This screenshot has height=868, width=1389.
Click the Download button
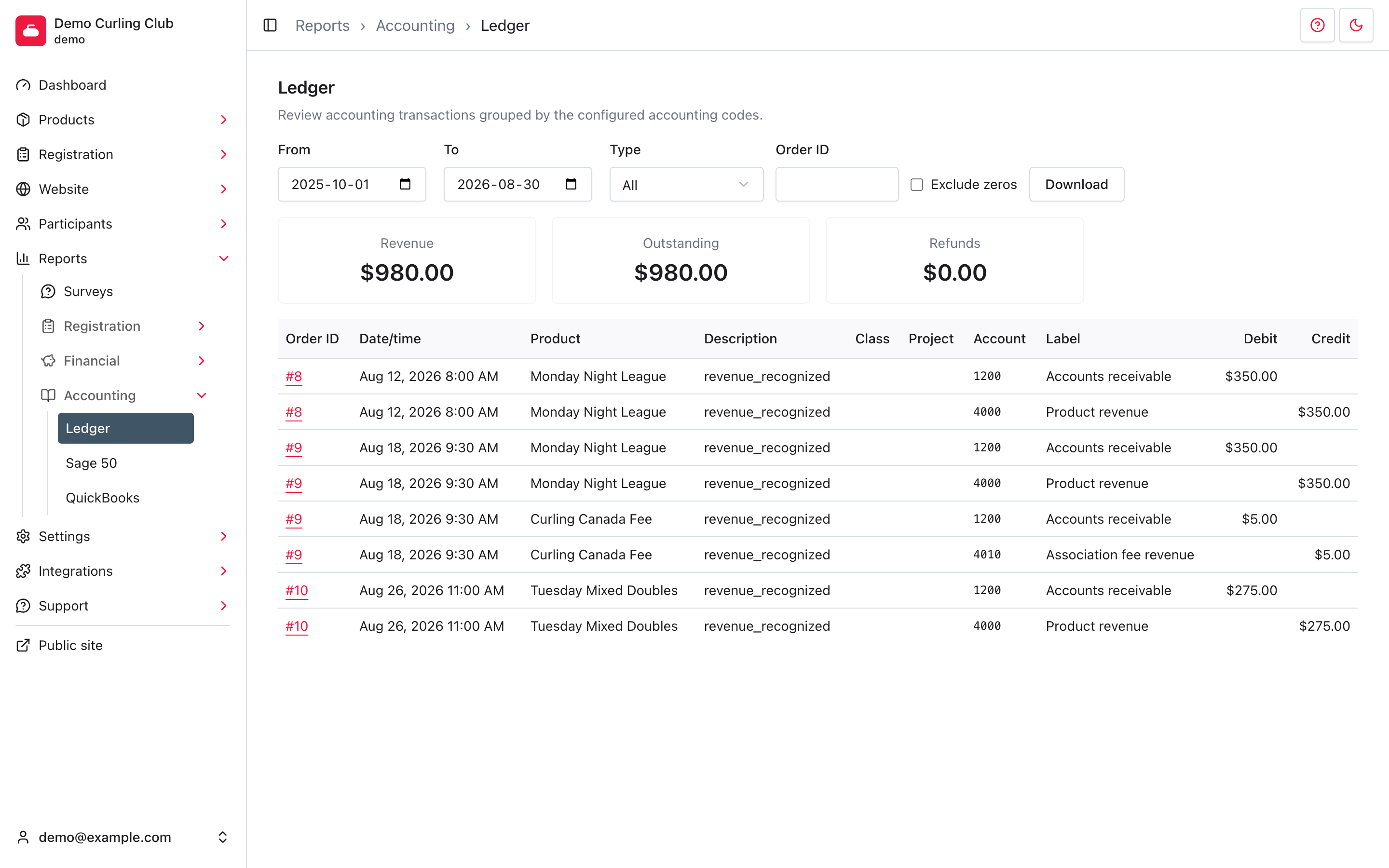point(1076,184)
